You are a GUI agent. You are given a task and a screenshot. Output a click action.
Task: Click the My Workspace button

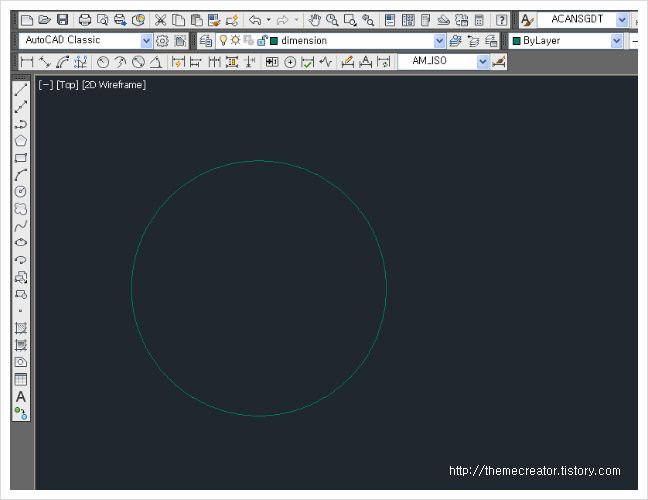pos(180,40)
